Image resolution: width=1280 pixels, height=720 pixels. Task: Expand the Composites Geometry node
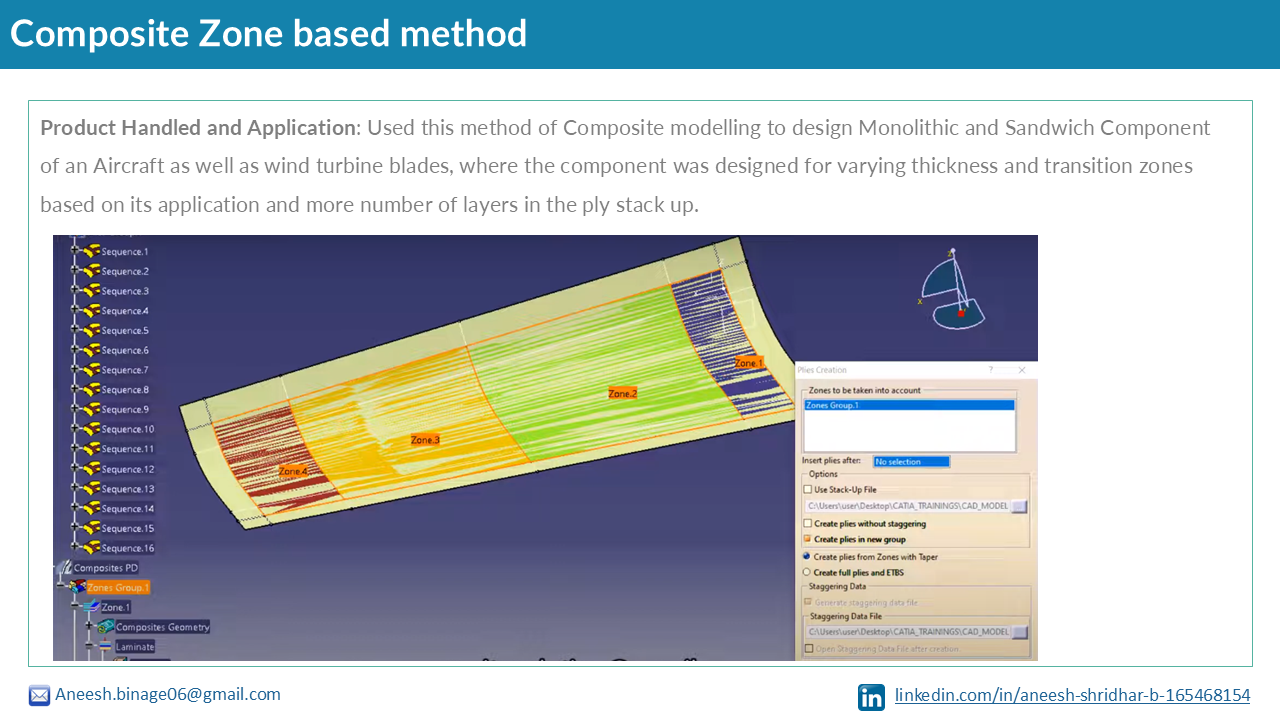coord(89,627)
